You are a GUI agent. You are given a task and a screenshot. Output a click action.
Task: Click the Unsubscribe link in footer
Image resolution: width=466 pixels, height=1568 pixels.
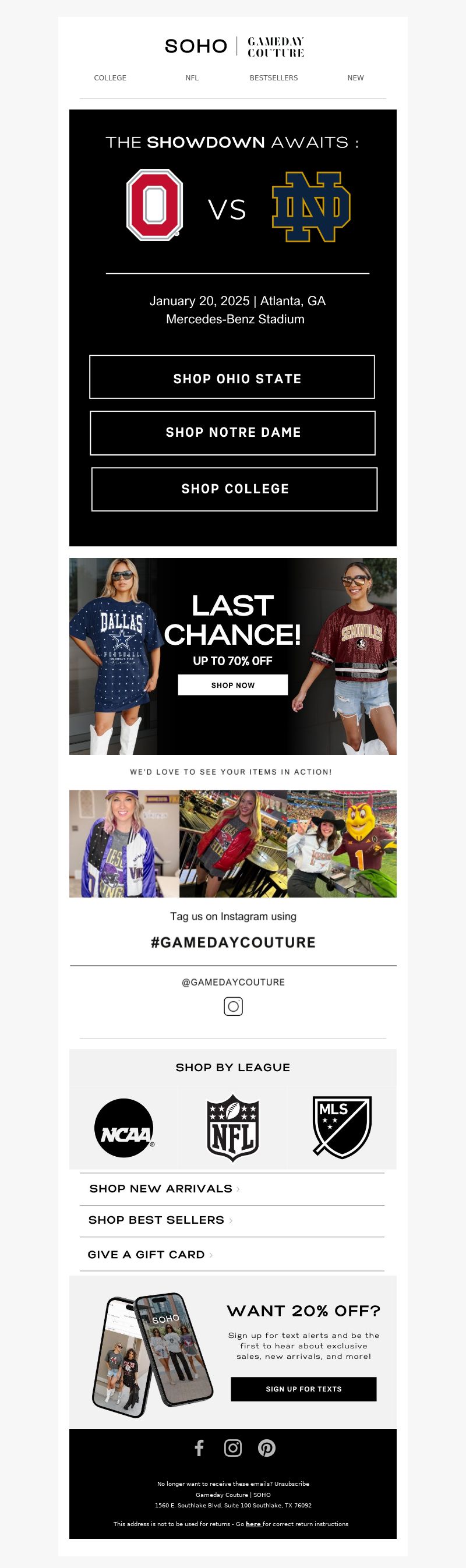tap(291, 1484)
